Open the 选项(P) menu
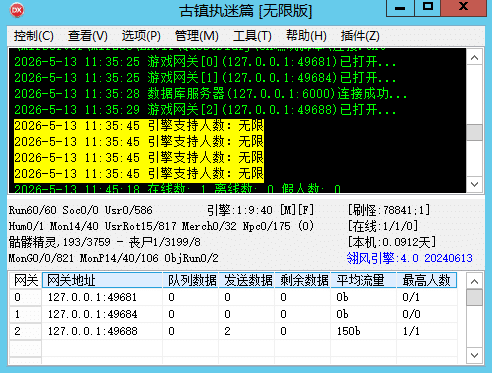The height and width of the screenshot is (373, 492). (141, 36)
